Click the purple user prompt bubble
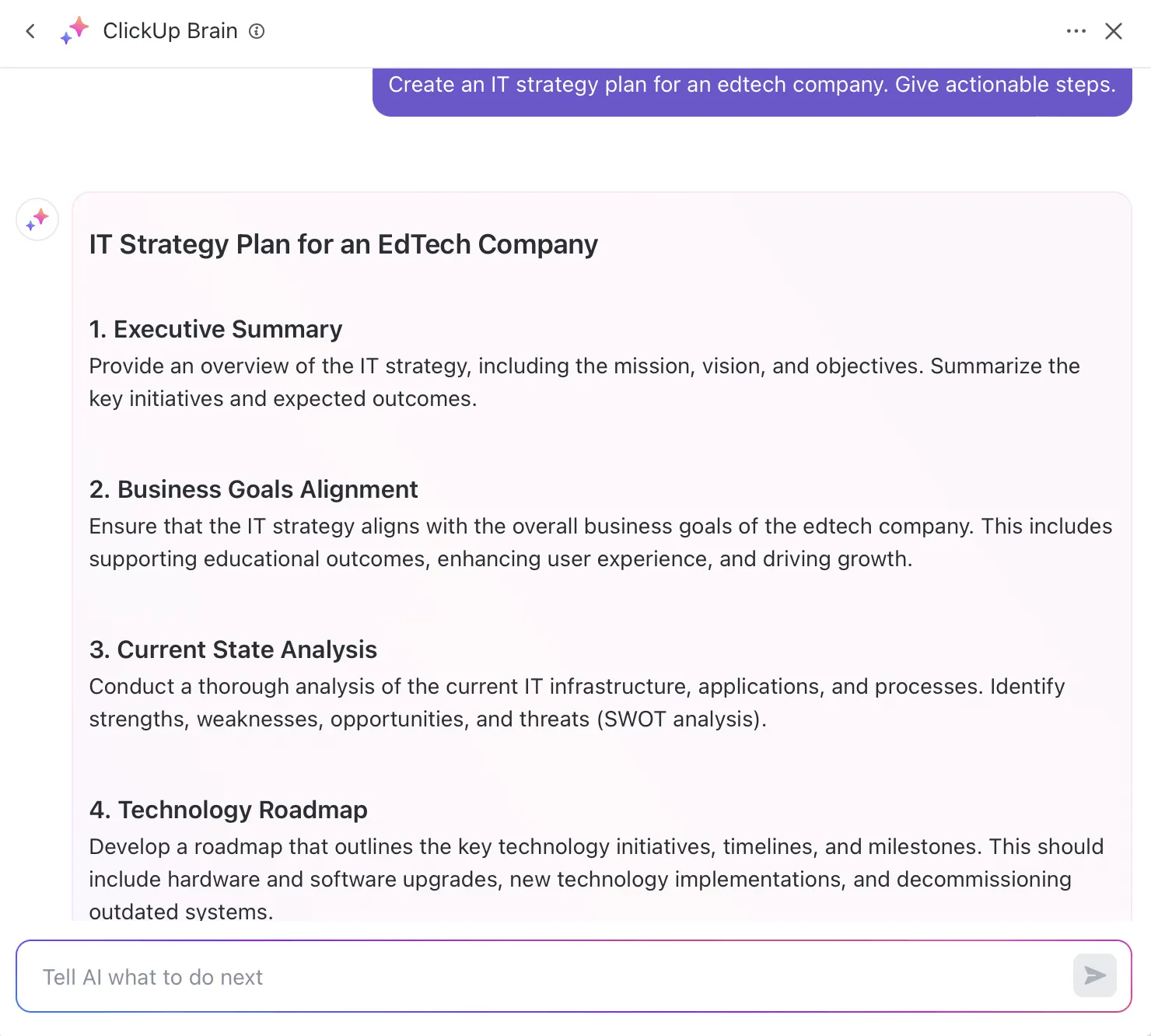Screen dimensions: 1151x1036 (x=752, y=89)
